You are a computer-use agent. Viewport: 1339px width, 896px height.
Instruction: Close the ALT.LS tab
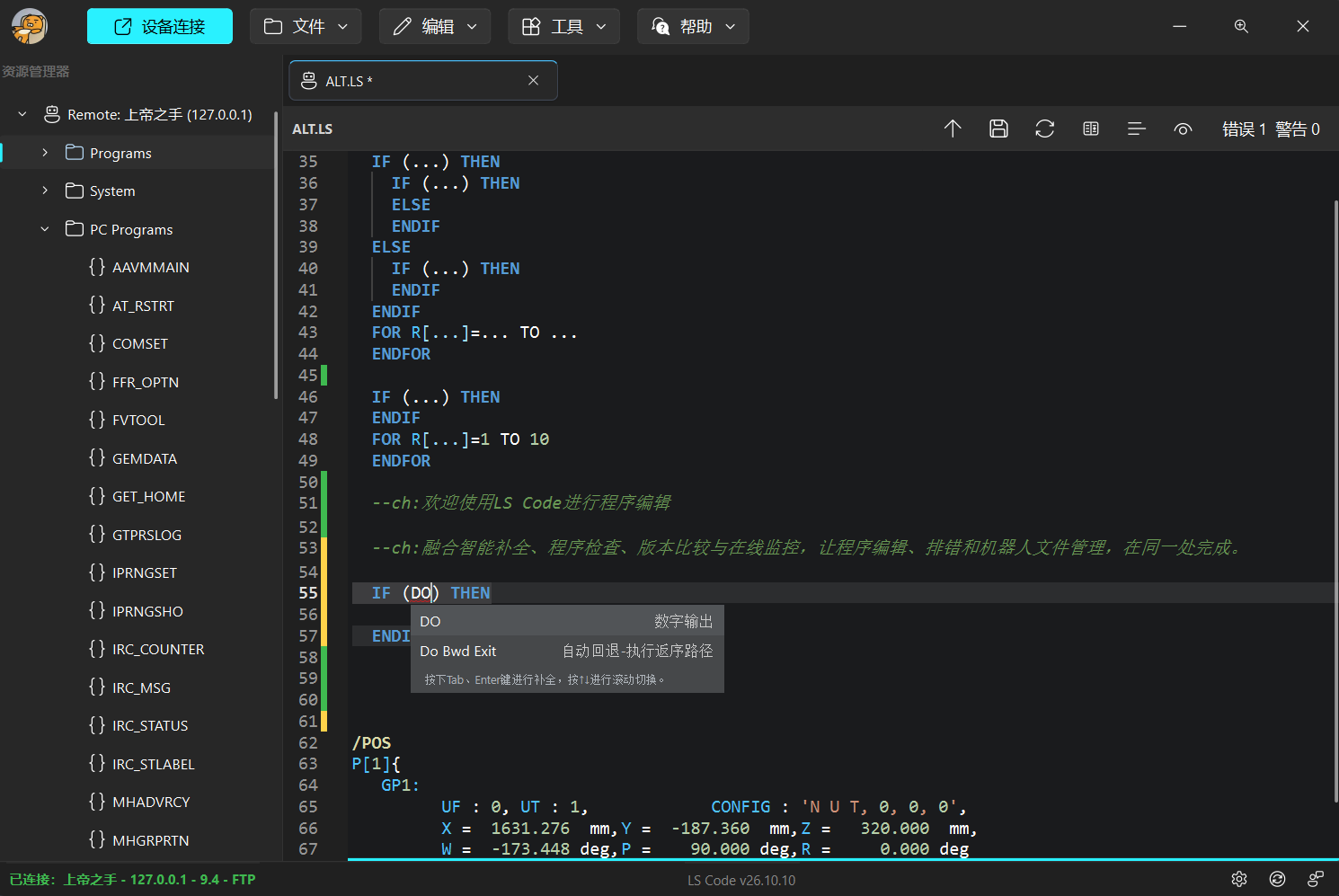pos(534,81)
